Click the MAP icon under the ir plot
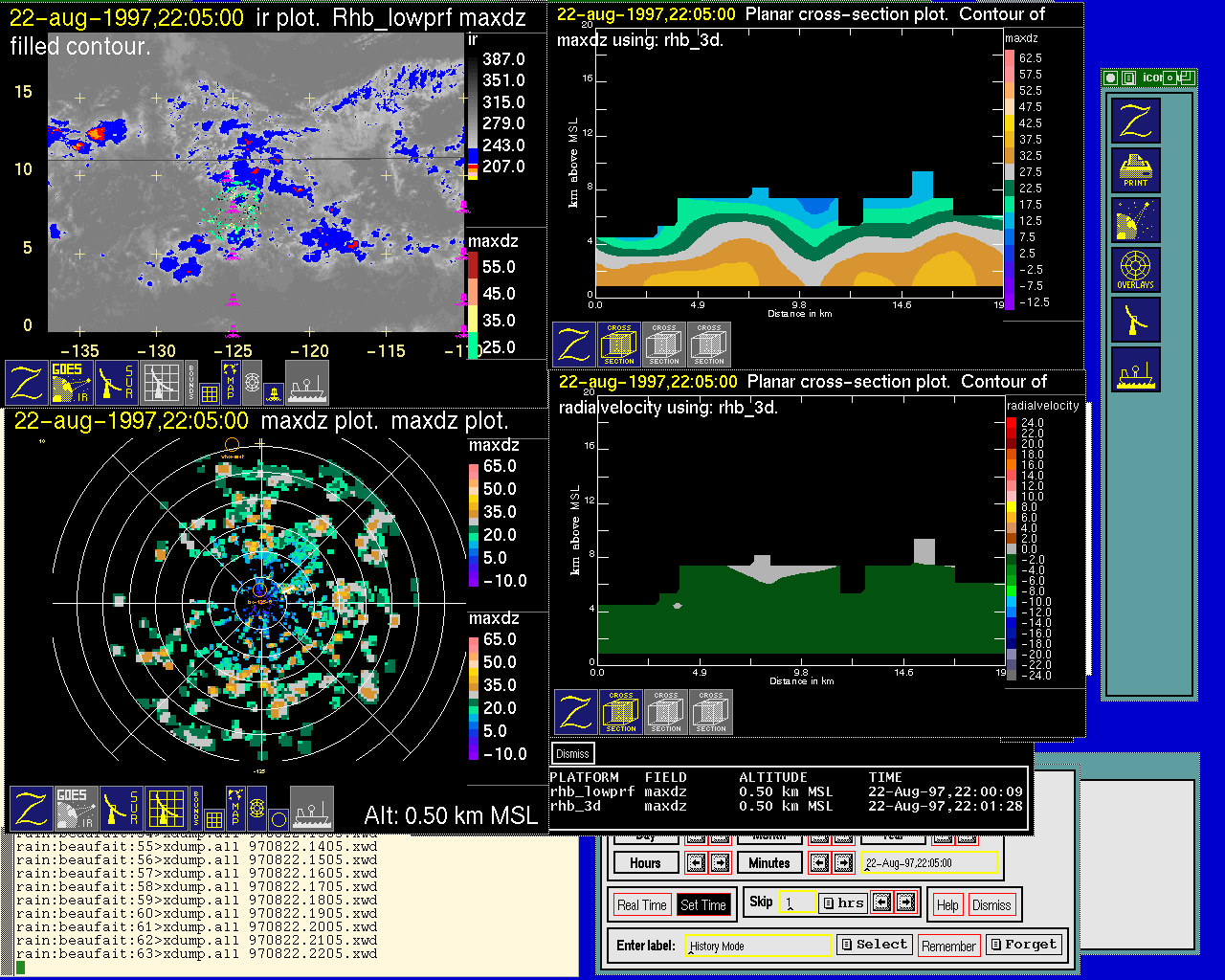Image resolution: width=1225 pixels, height=980 pixels. 230,381
